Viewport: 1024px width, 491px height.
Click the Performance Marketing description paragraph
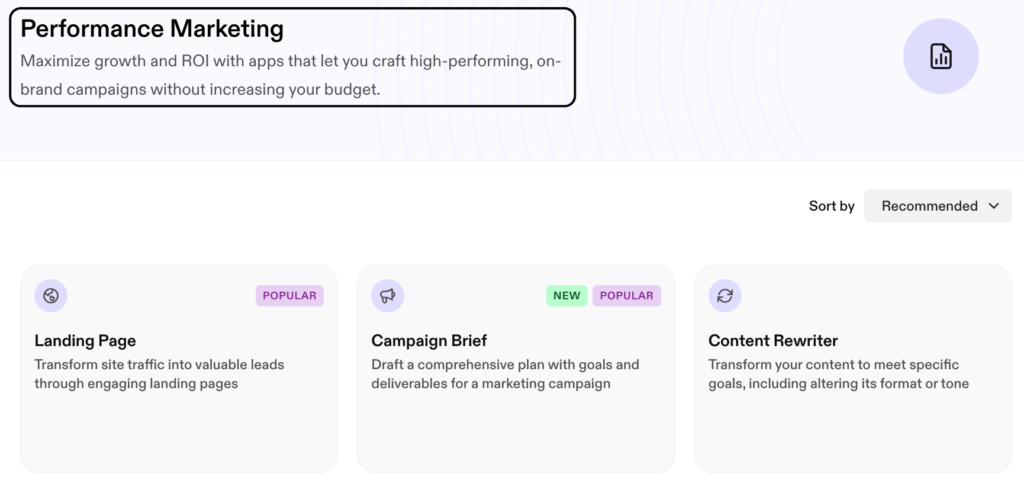tap(291, 76)
